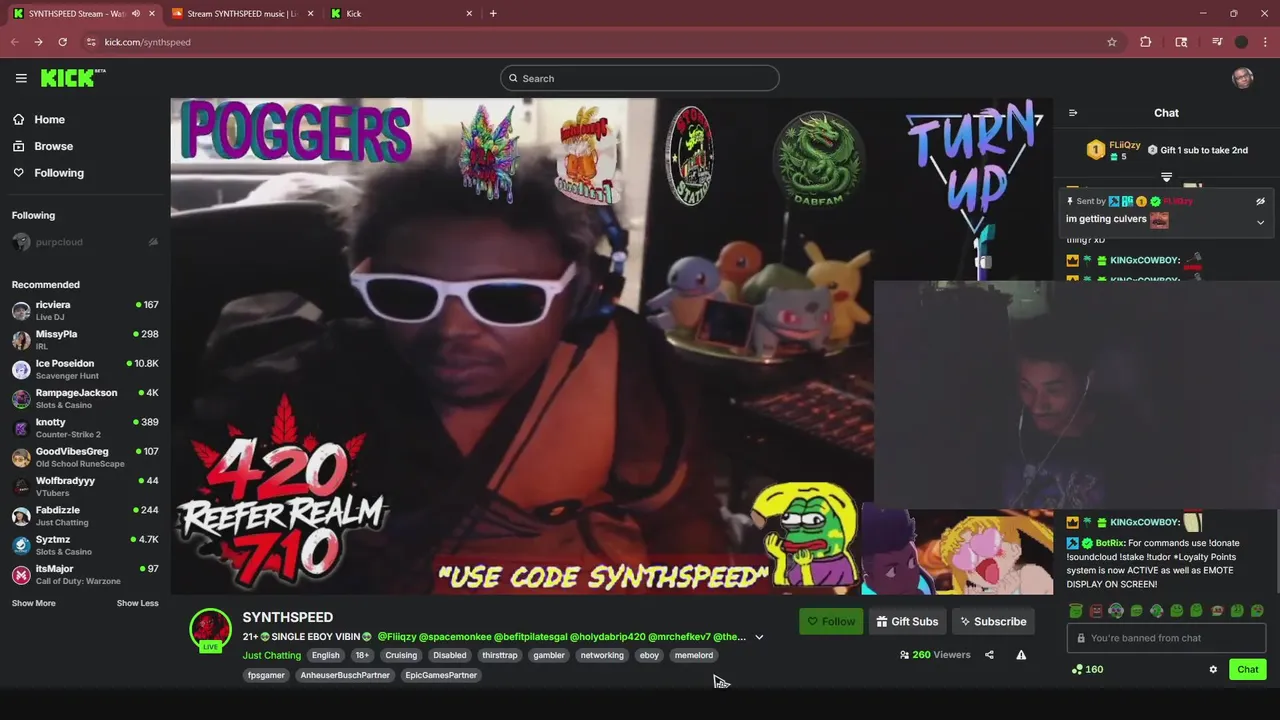Open knotty recommended channel

85,427
